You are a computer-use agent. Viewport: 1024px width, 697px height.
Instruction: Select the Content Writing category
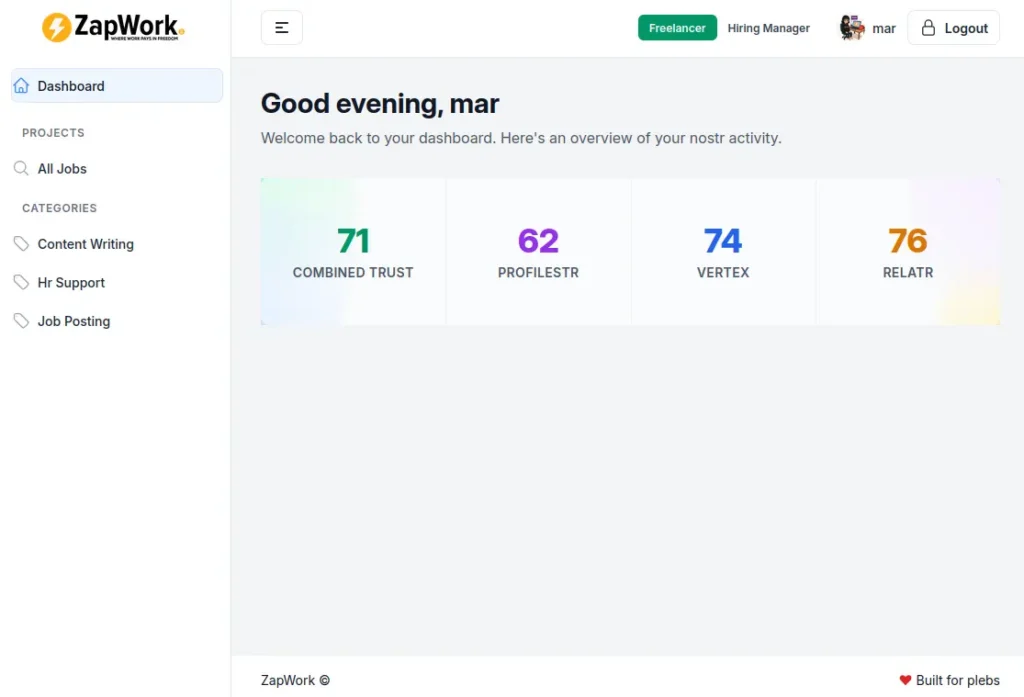[85, 244]
